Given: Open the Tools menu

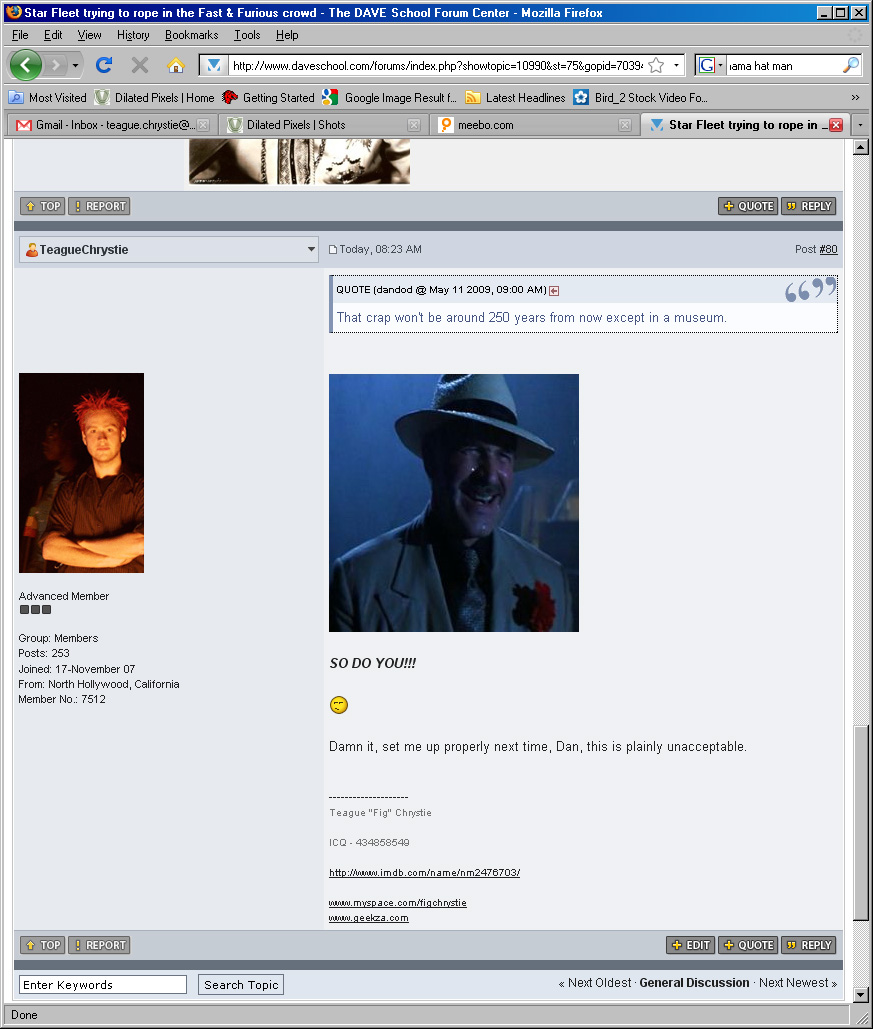Looking at the screenshot, I should 247,35.
